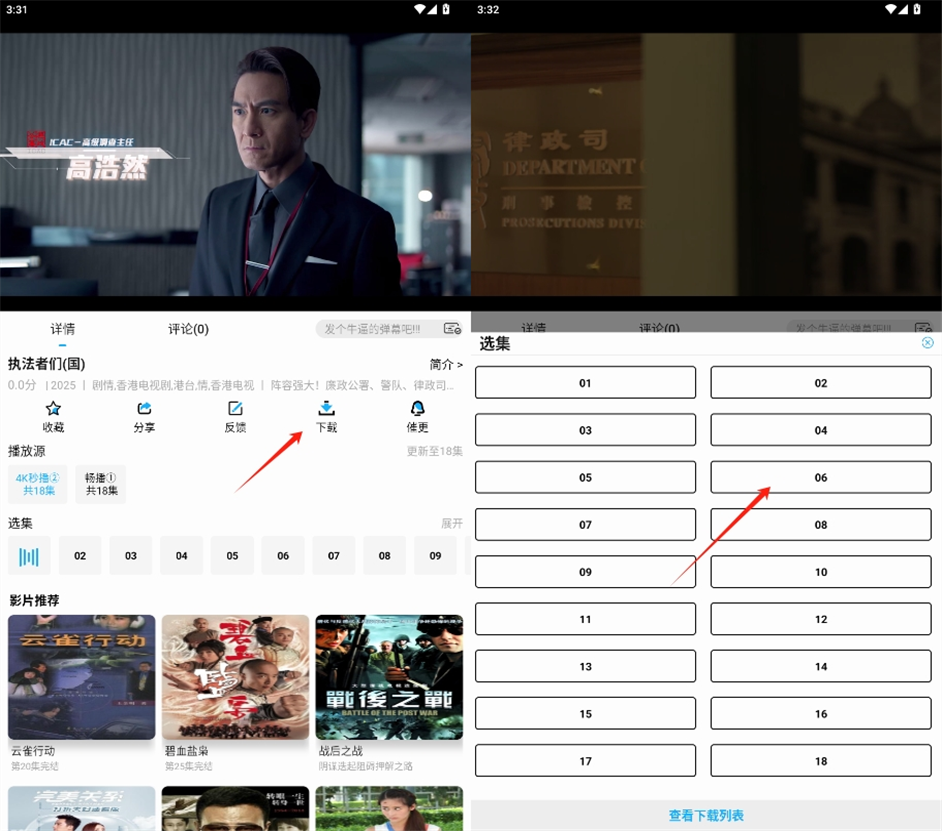Viewport: 942px width, 831px height.
Task: Open the 完美关系 poster in the bottom row
Action: tap(82, 809)
